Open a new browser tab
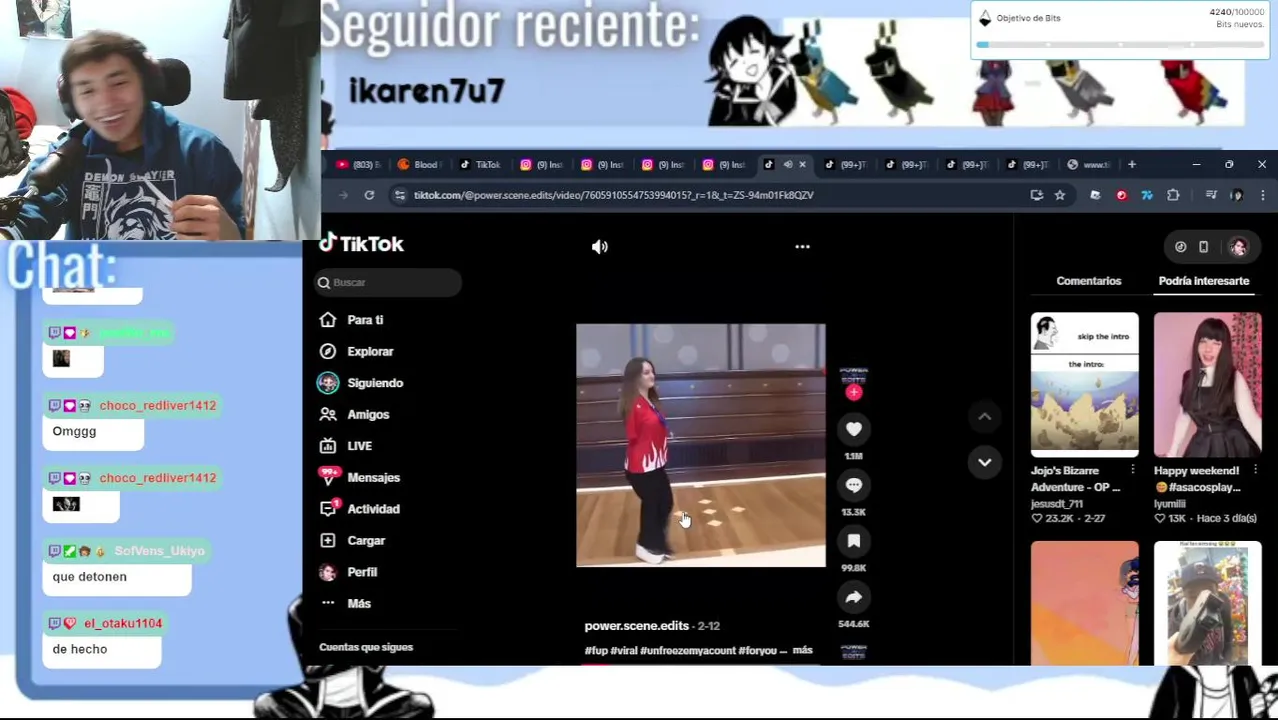The height and width of the screenshot is (720, 1278). click(1131, 164)
